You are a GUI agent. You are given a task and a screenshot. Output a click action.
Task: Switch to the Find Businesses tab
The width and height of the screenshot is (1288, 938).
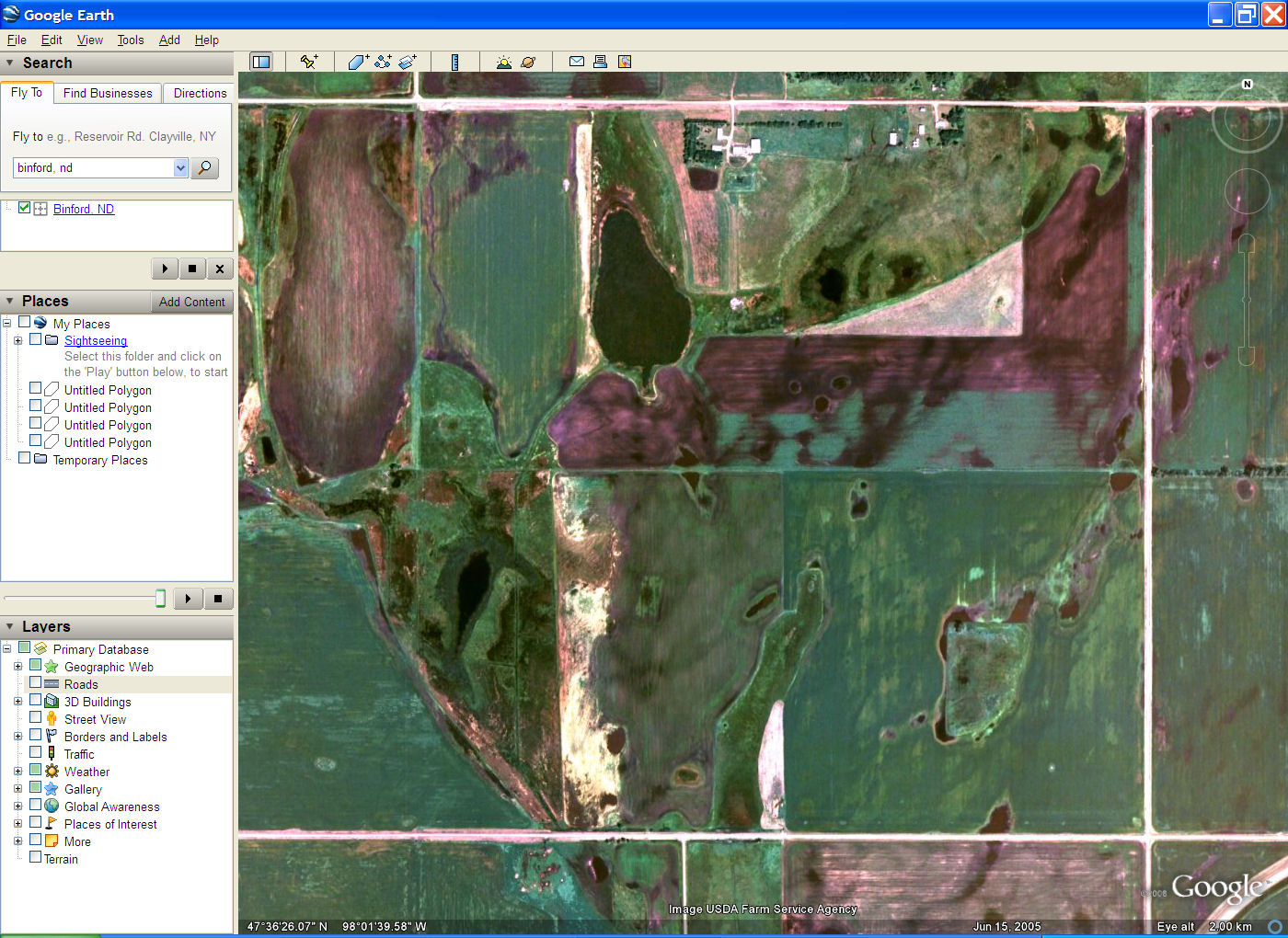[108, 93]
